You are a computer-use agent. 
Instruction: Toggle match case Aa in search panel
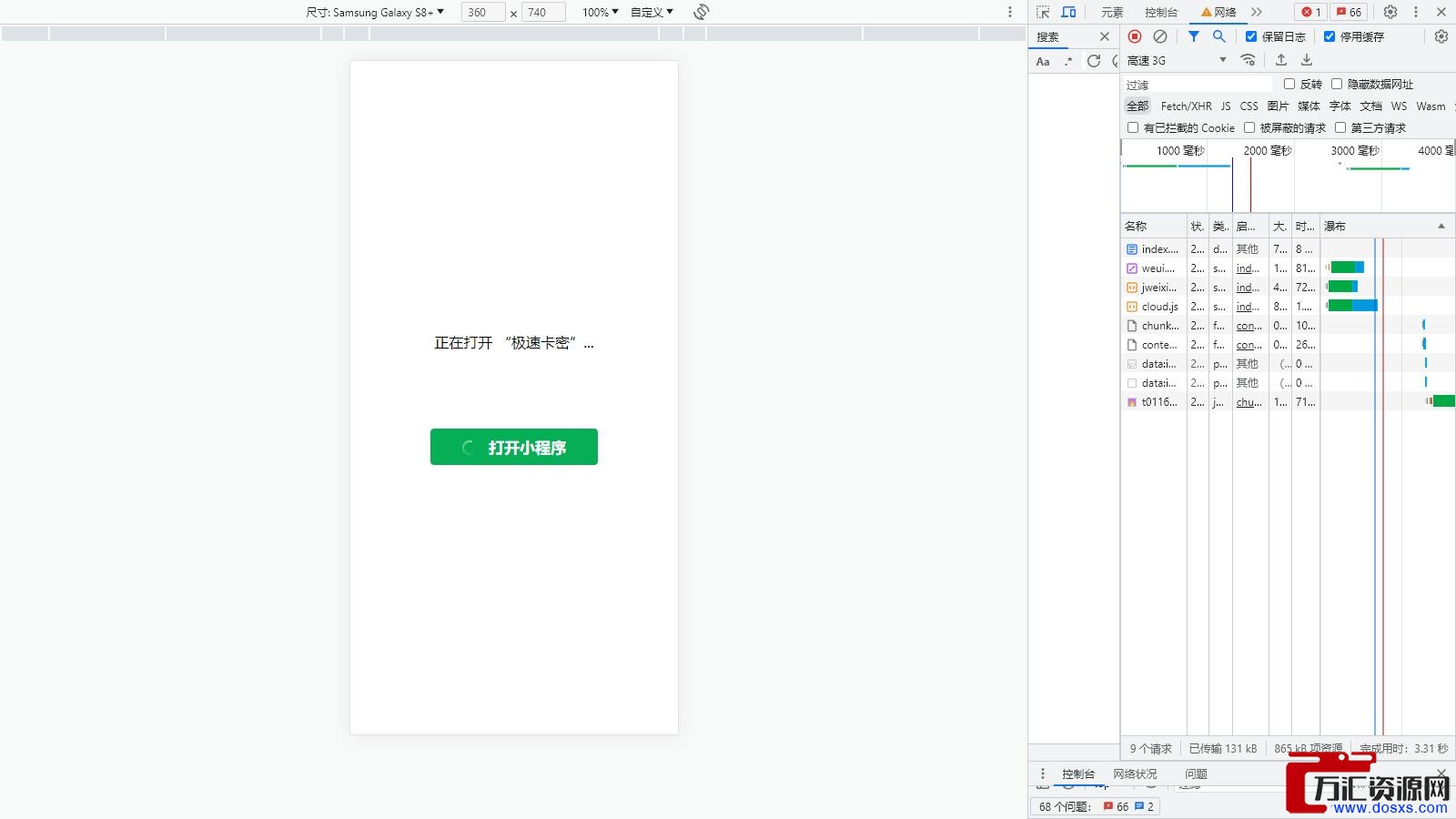point(1043,61)
